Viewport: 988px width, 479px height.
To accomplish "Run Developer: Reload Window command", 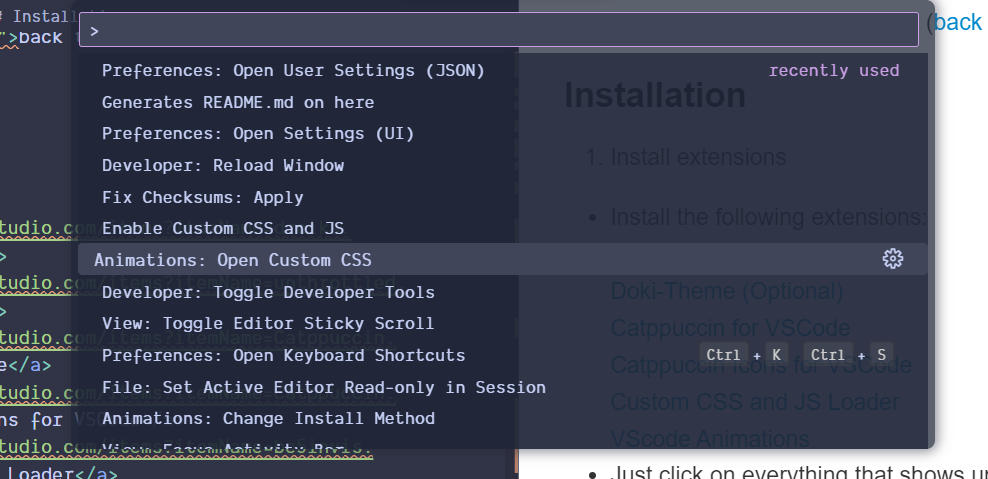I will [x=502, y=165].
